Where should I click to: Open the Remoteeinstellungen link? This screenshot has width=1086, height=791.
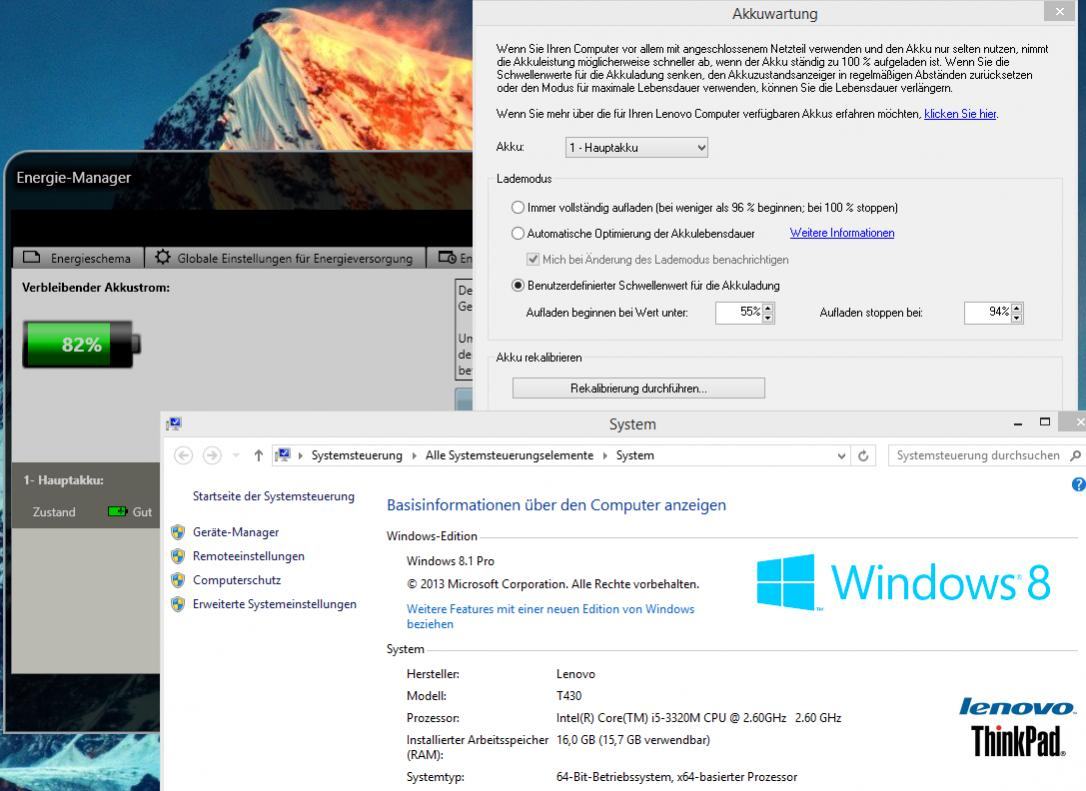click(x=249, y=556)
